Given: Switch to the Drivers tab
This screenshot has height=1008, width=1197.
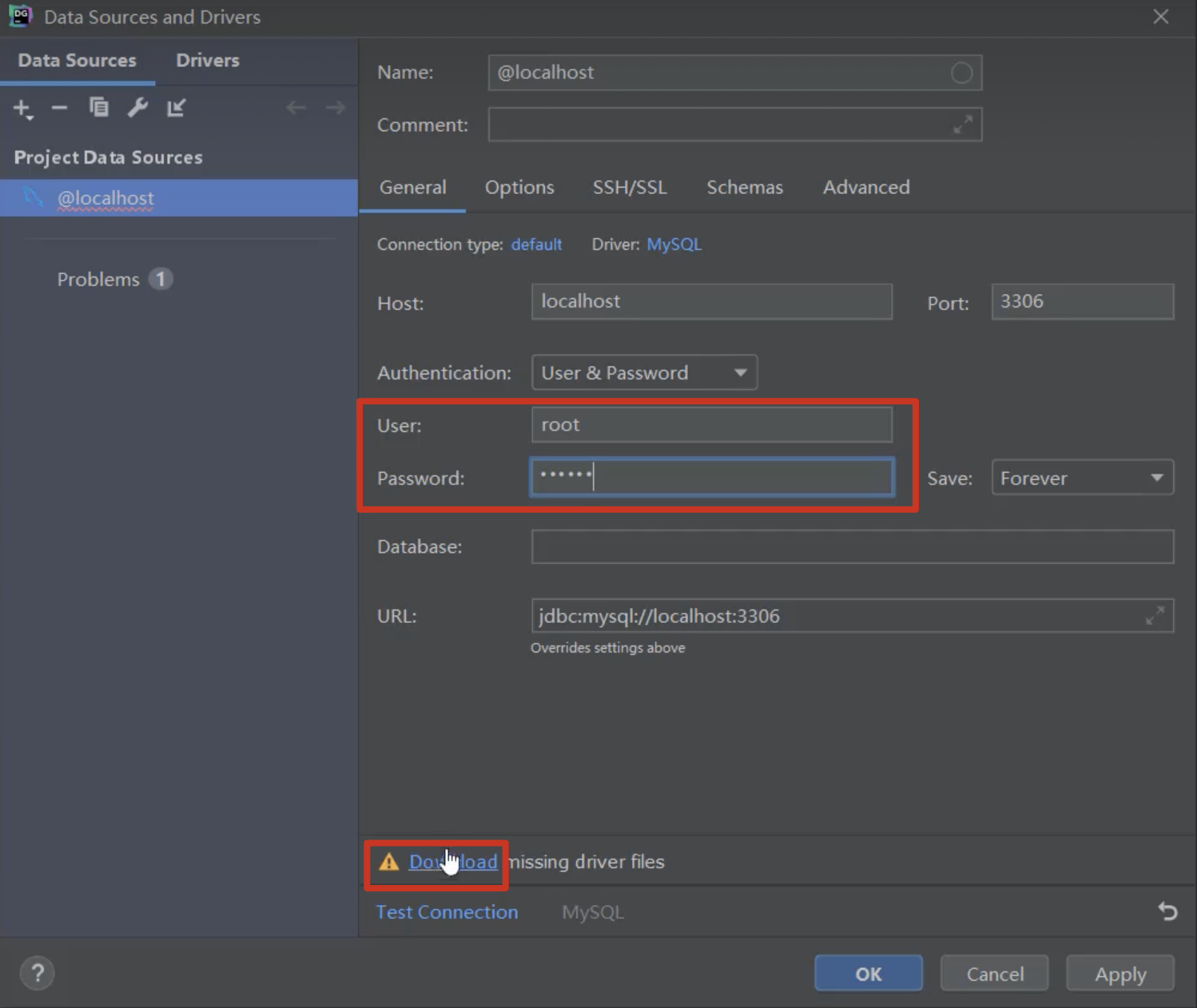Looking at the screenshot, I should (208, 61).
